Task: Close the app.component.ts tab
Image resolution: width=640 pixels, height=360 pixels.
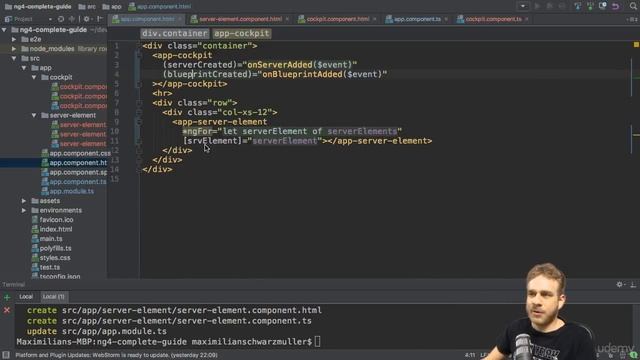Action: [446, 19]
